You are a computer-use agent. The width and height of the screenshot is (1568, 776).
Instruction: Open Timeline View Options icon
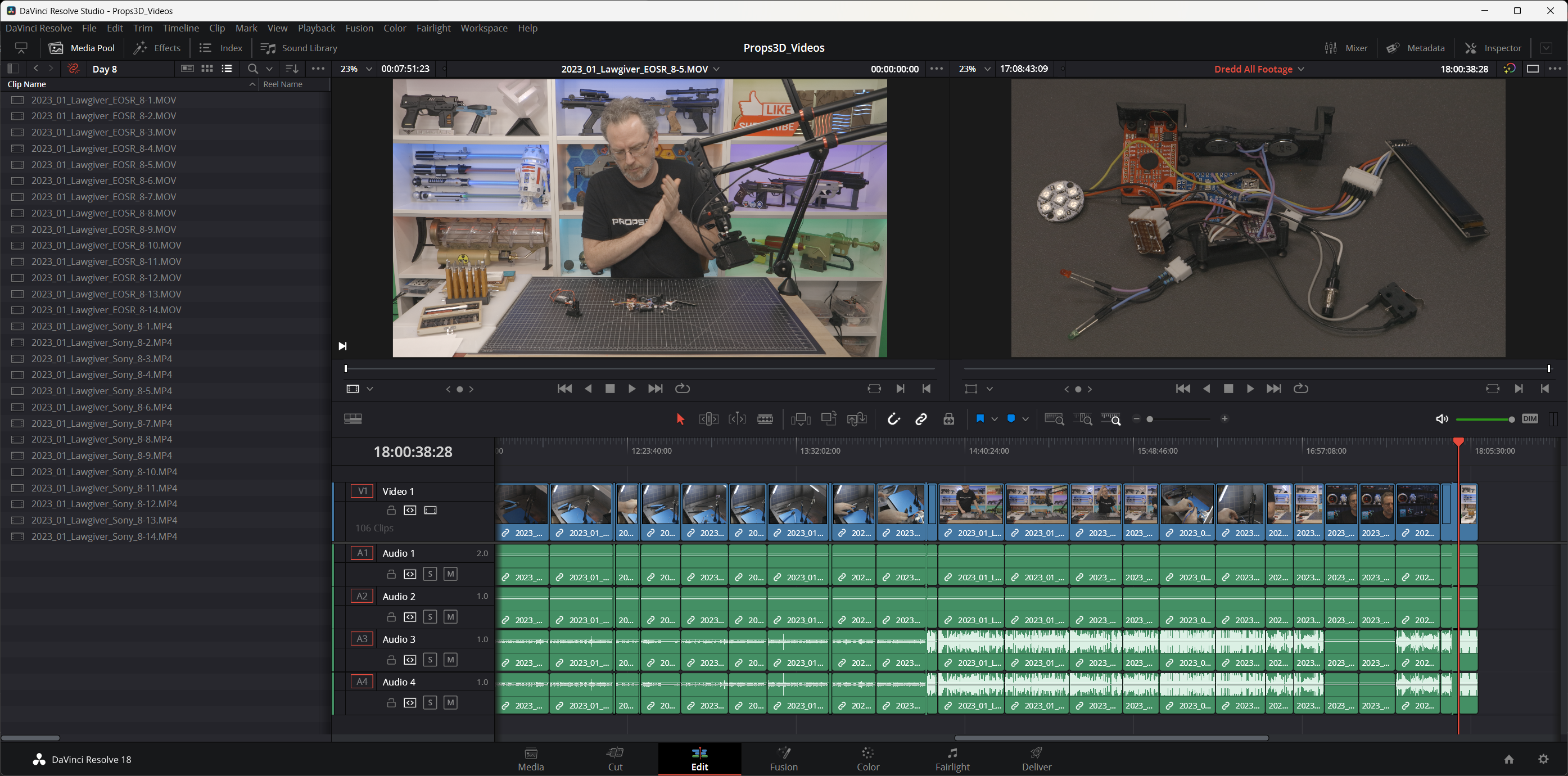coord(353,419)
